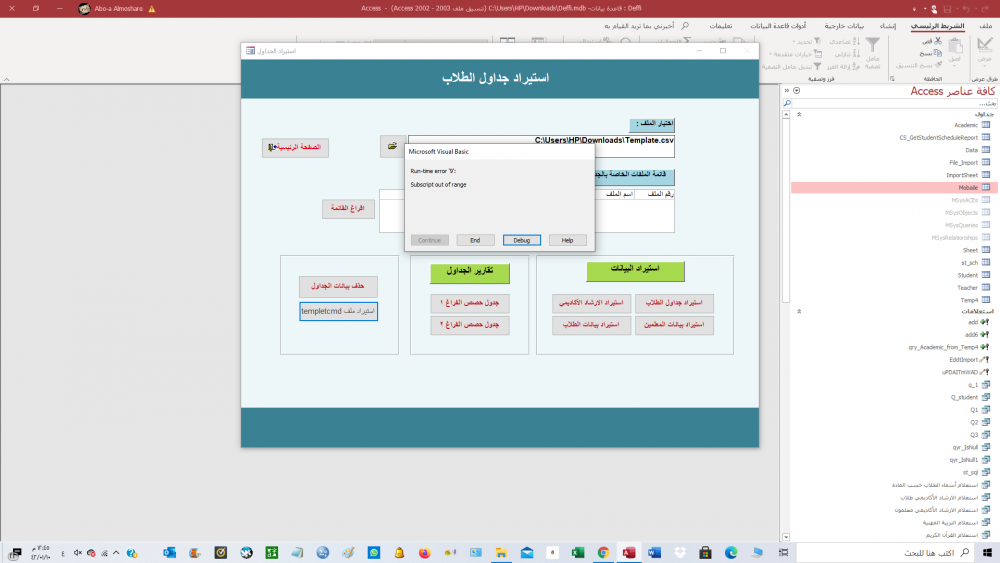Click the End button in the error dialog
The width and height of the screenshot is (1000, 563).
pos(475,240)
